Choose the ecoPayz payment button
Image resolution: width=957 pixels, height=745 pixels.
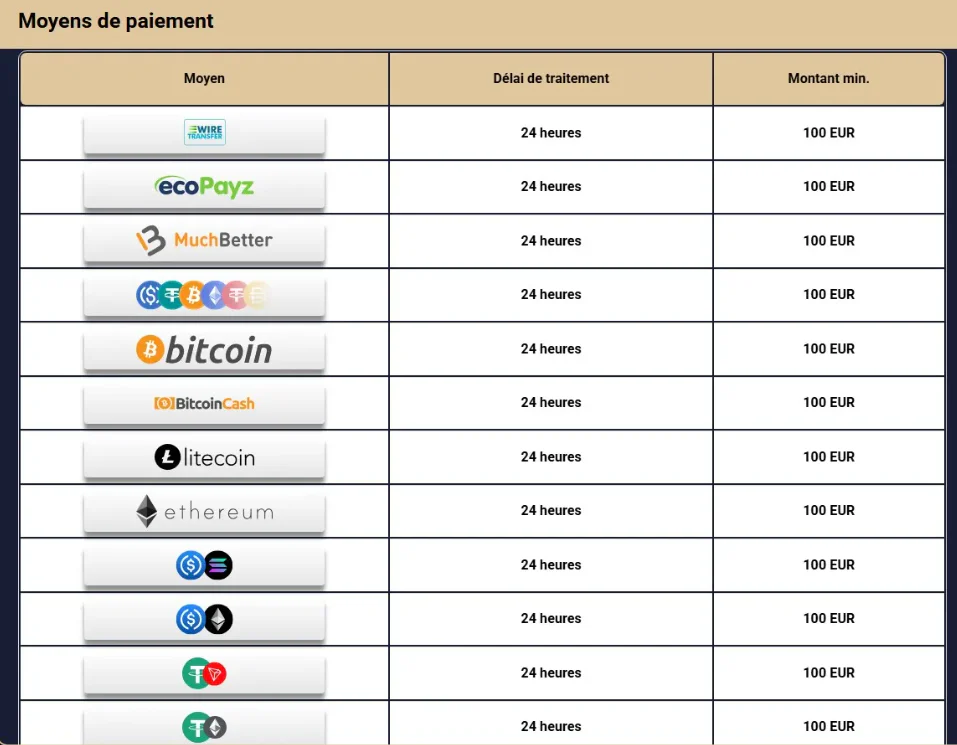204,187
